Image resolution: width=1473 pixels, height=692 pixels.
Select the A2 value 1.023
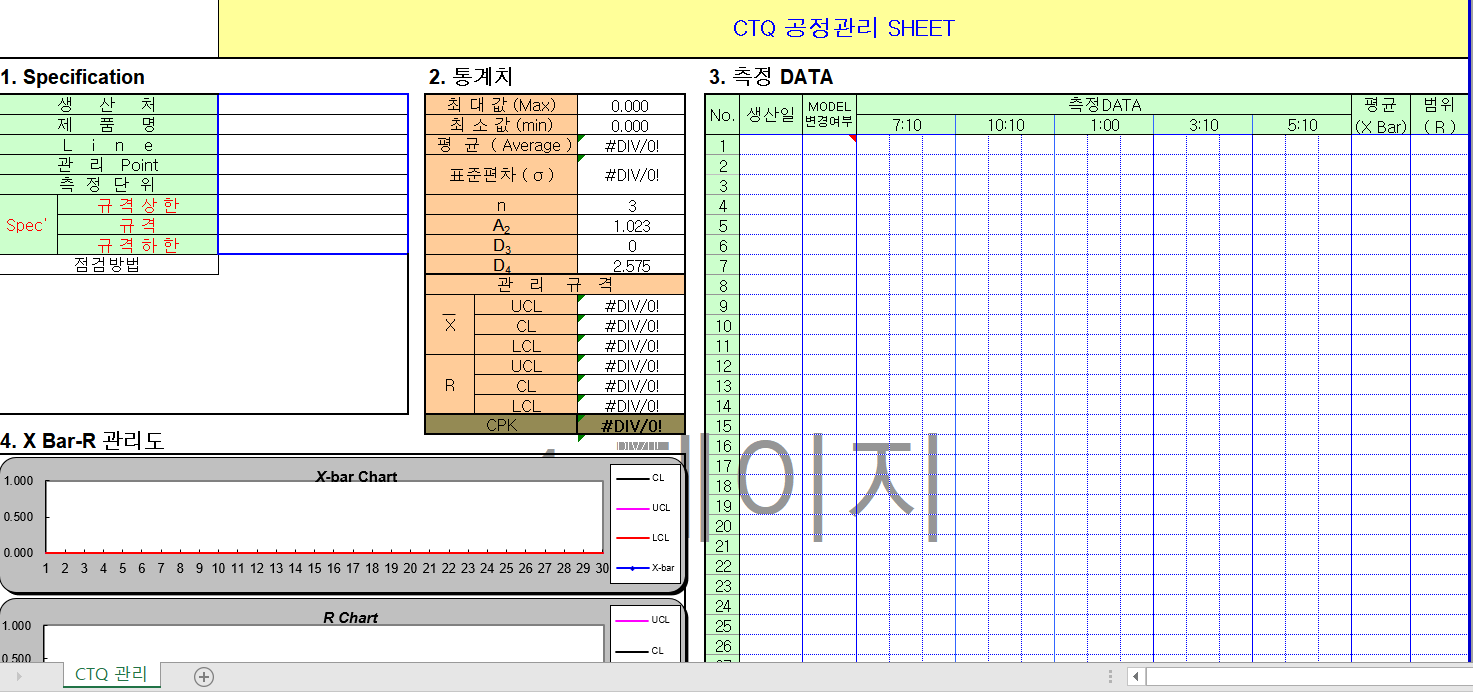[631, 226]
